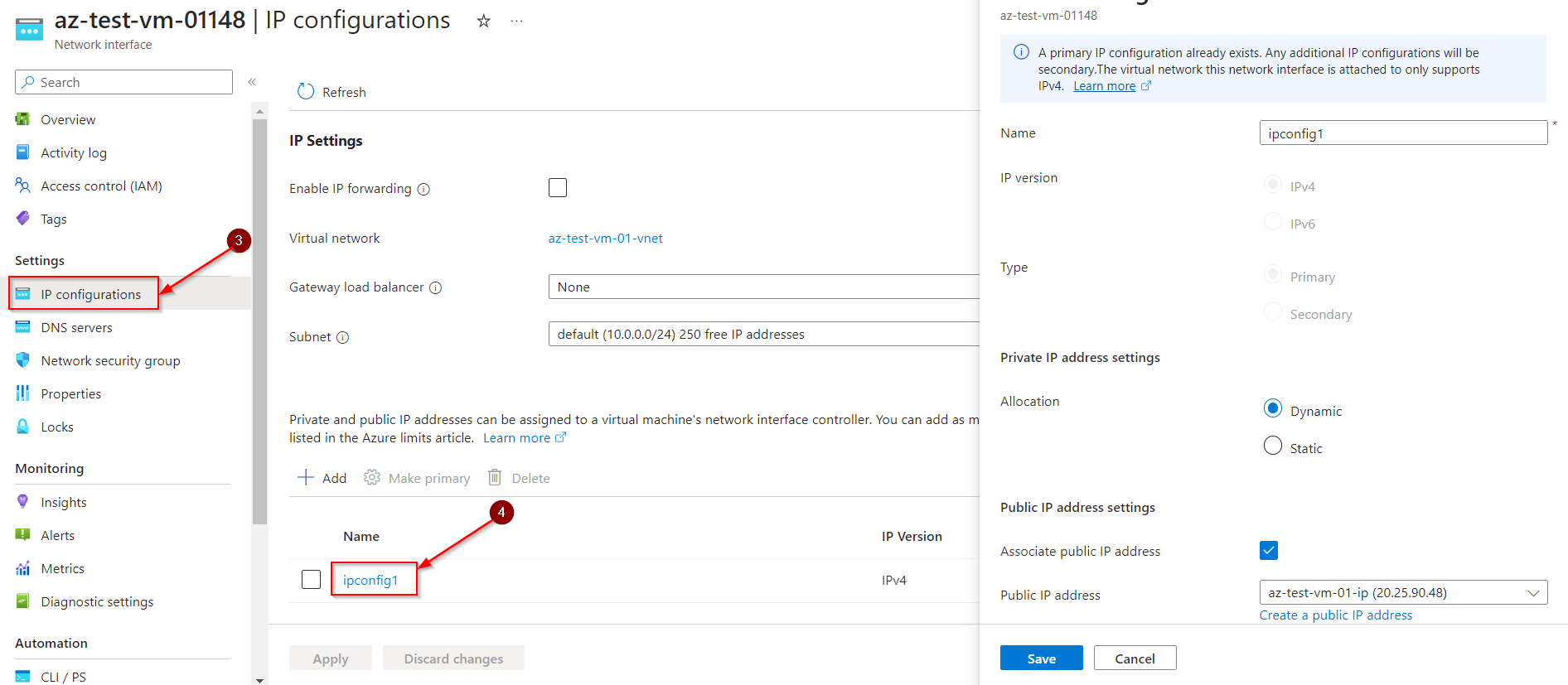Click the az-test-vm-01-vnet link
Screen dimensions: 1568x685
coord(606,239)
